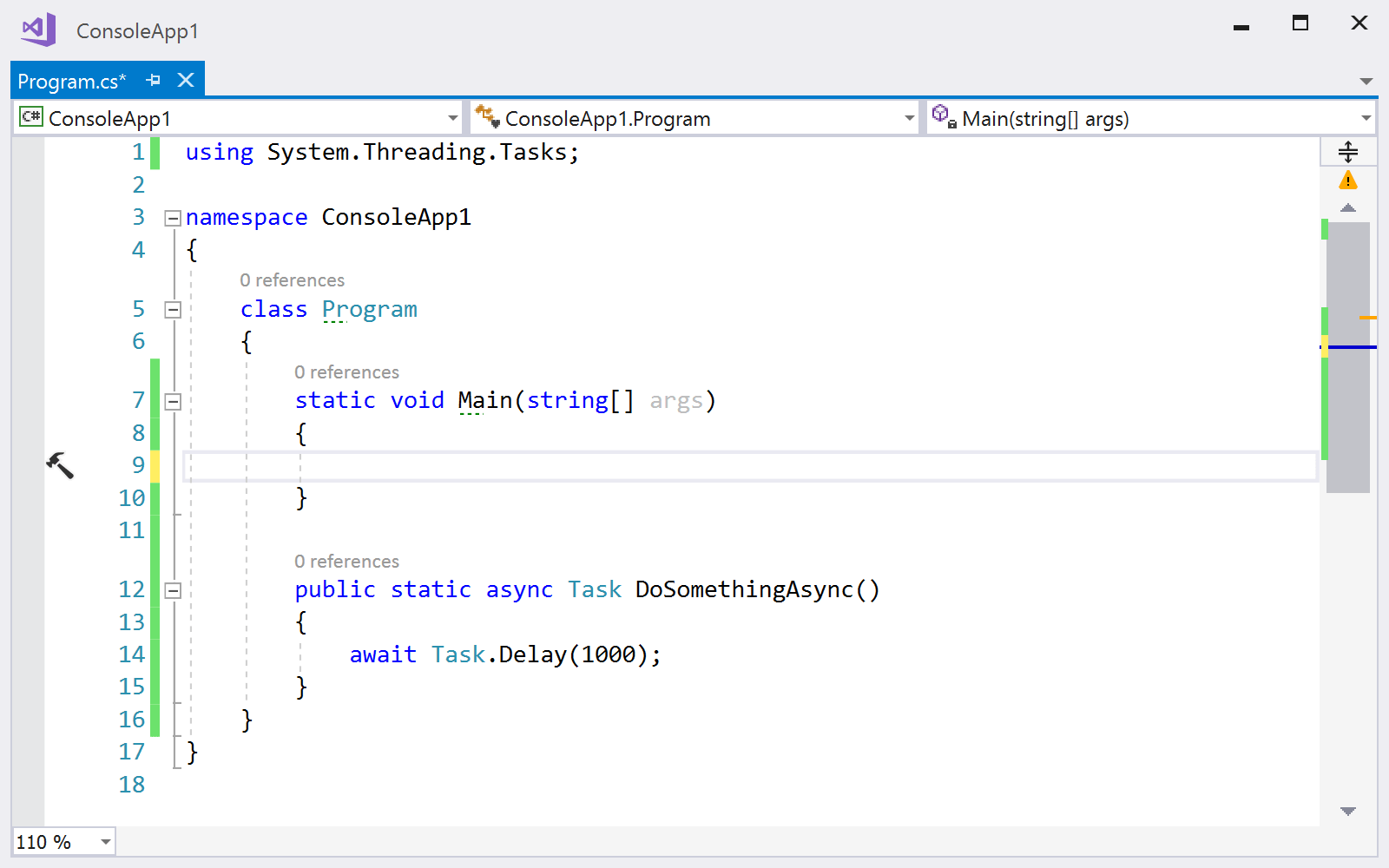The height and width of the screenshot is (868, 1389).
Task: Click the scroll-down arrow on the vertical scrollbar
Action: tap(1347, 812)
